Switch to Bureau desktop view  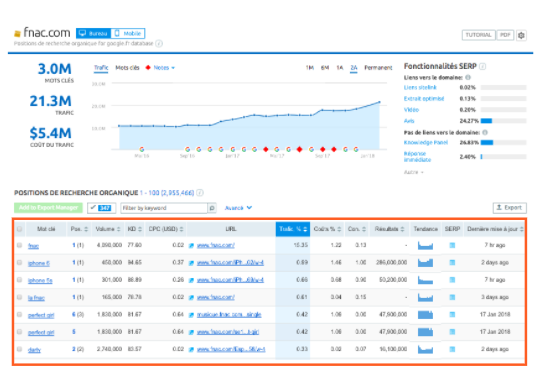94,33
